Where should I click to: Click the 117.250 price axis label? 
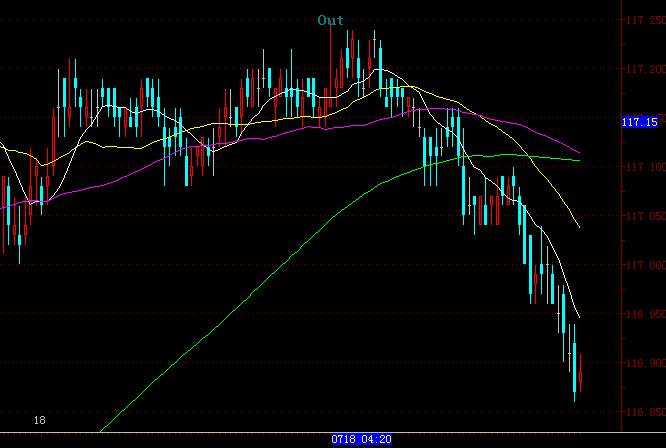coord(646,20)
